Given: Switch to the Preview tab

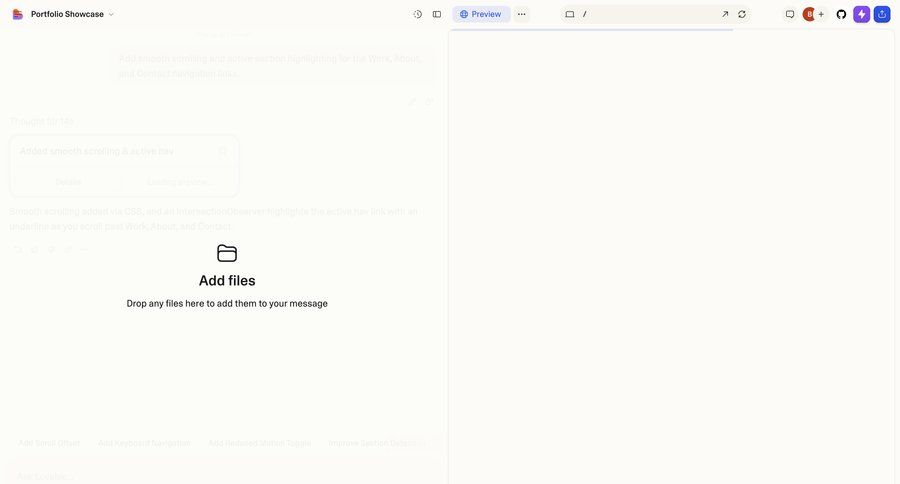Looking at the screenshot, I should click(481, 14).
